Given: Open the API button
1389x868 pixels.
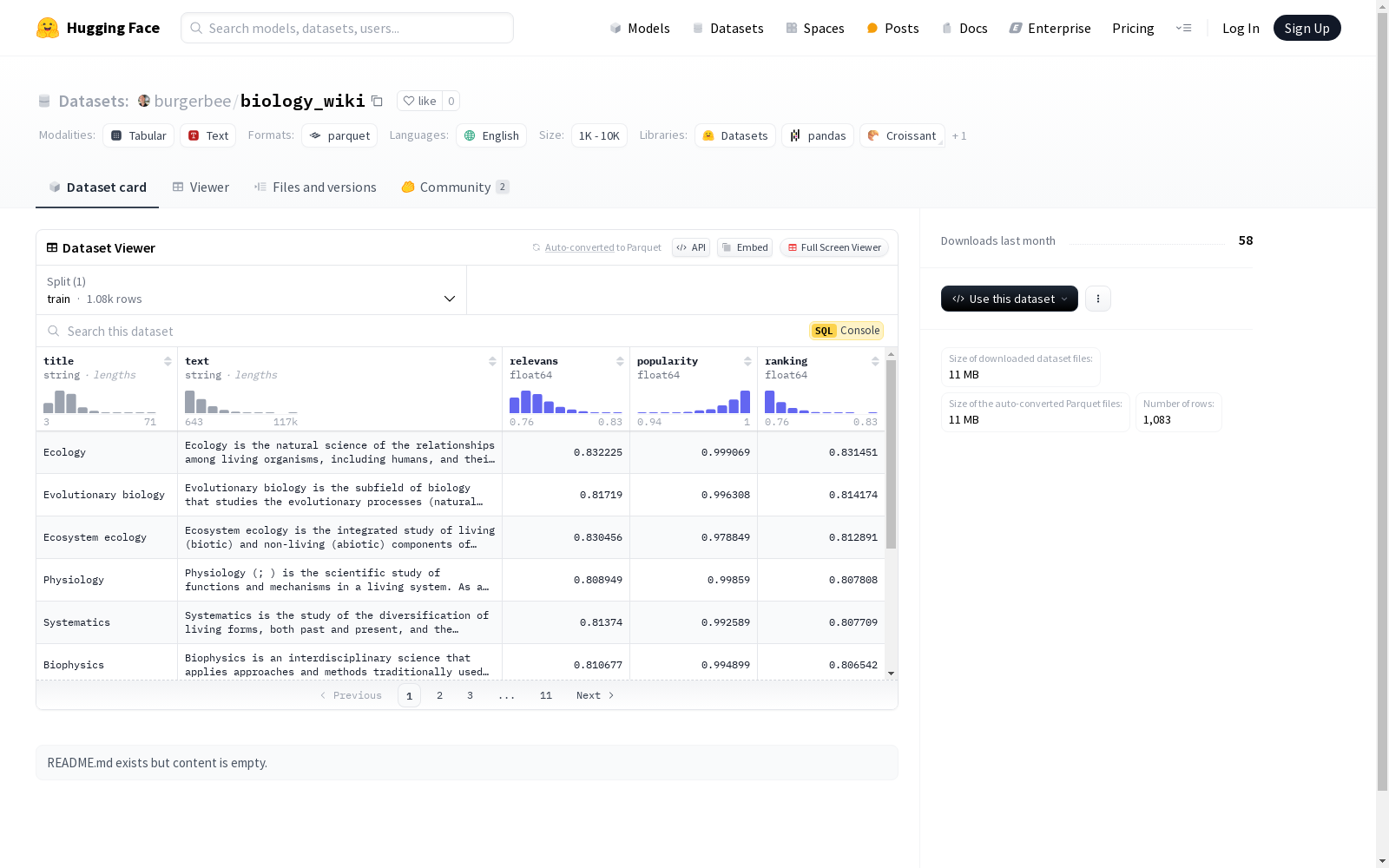Looking at the screenshot, I should point(691,247).
